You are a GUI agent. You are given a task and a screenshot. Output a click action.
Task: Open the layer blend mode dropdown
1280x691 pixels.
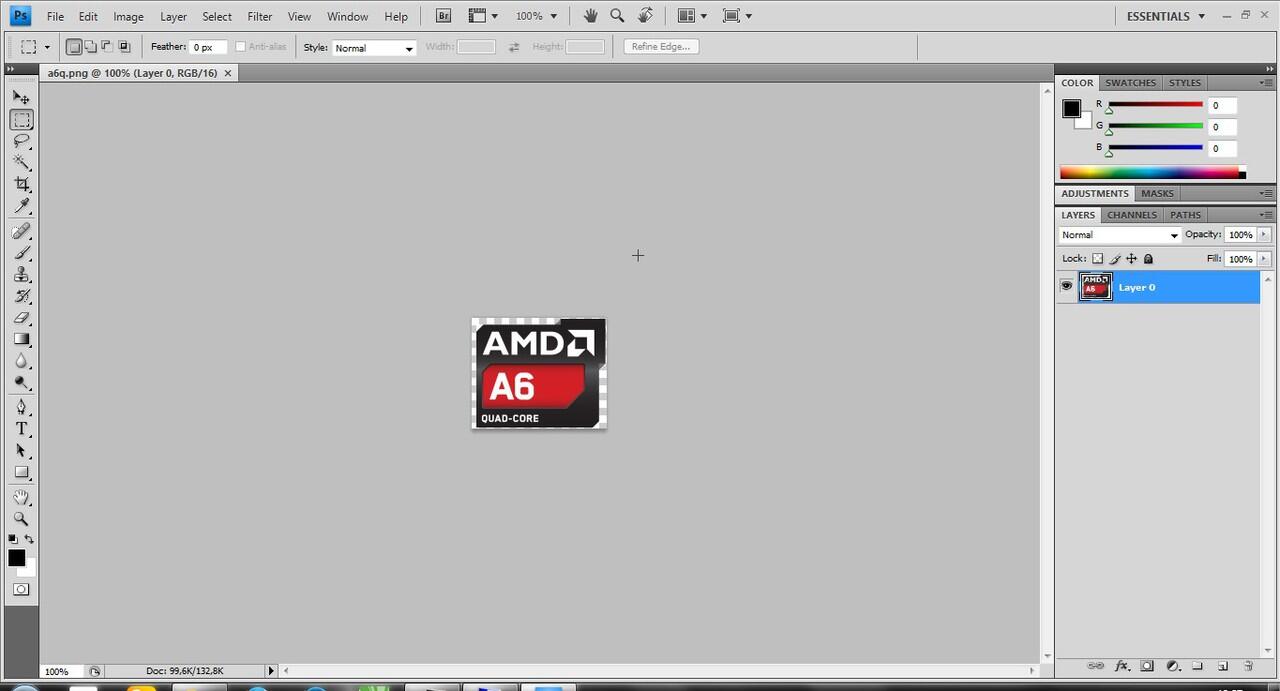(x=1120, y=235)
